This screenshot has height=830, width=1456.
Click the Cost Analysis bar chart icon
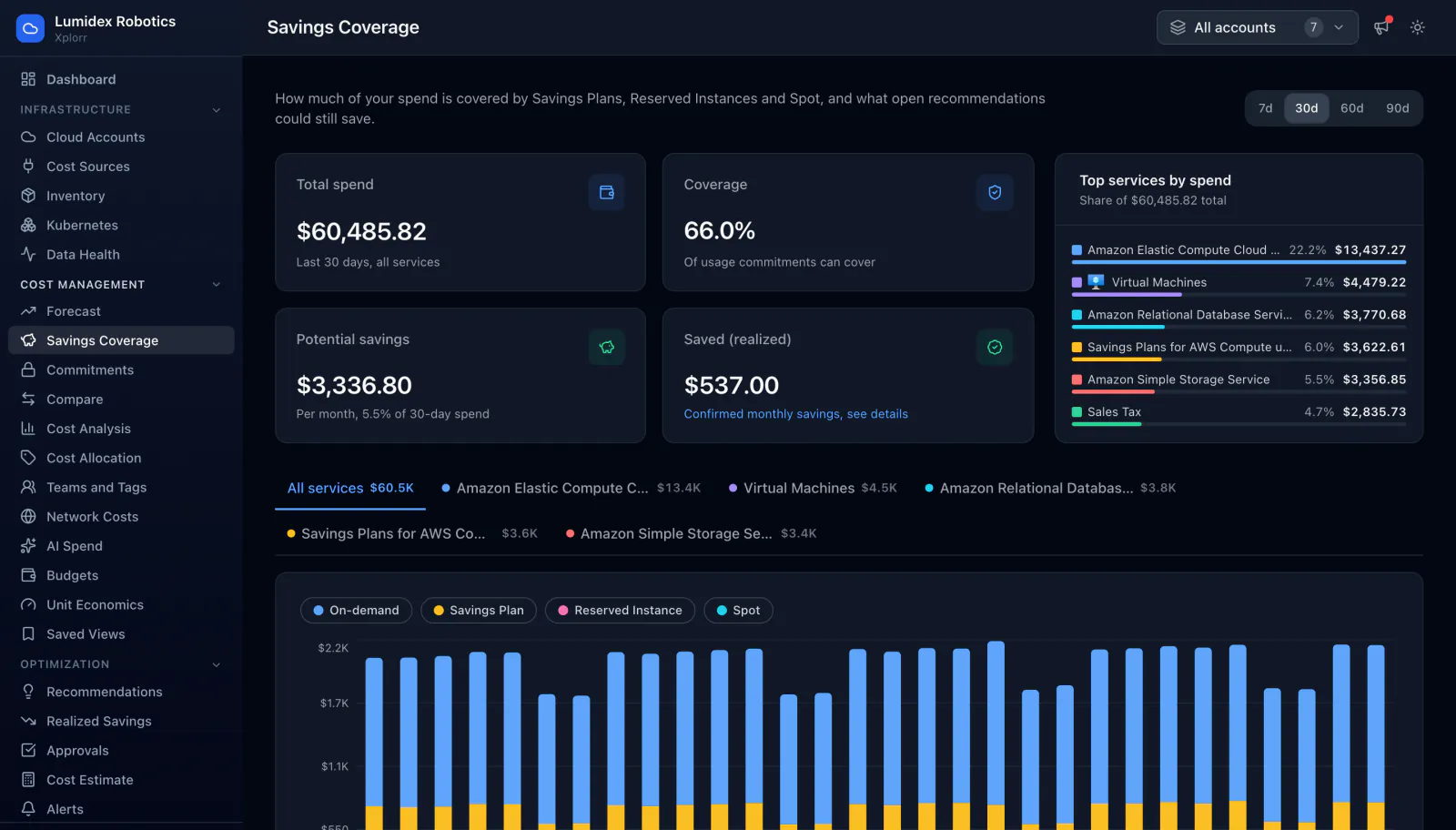point(28,429)
